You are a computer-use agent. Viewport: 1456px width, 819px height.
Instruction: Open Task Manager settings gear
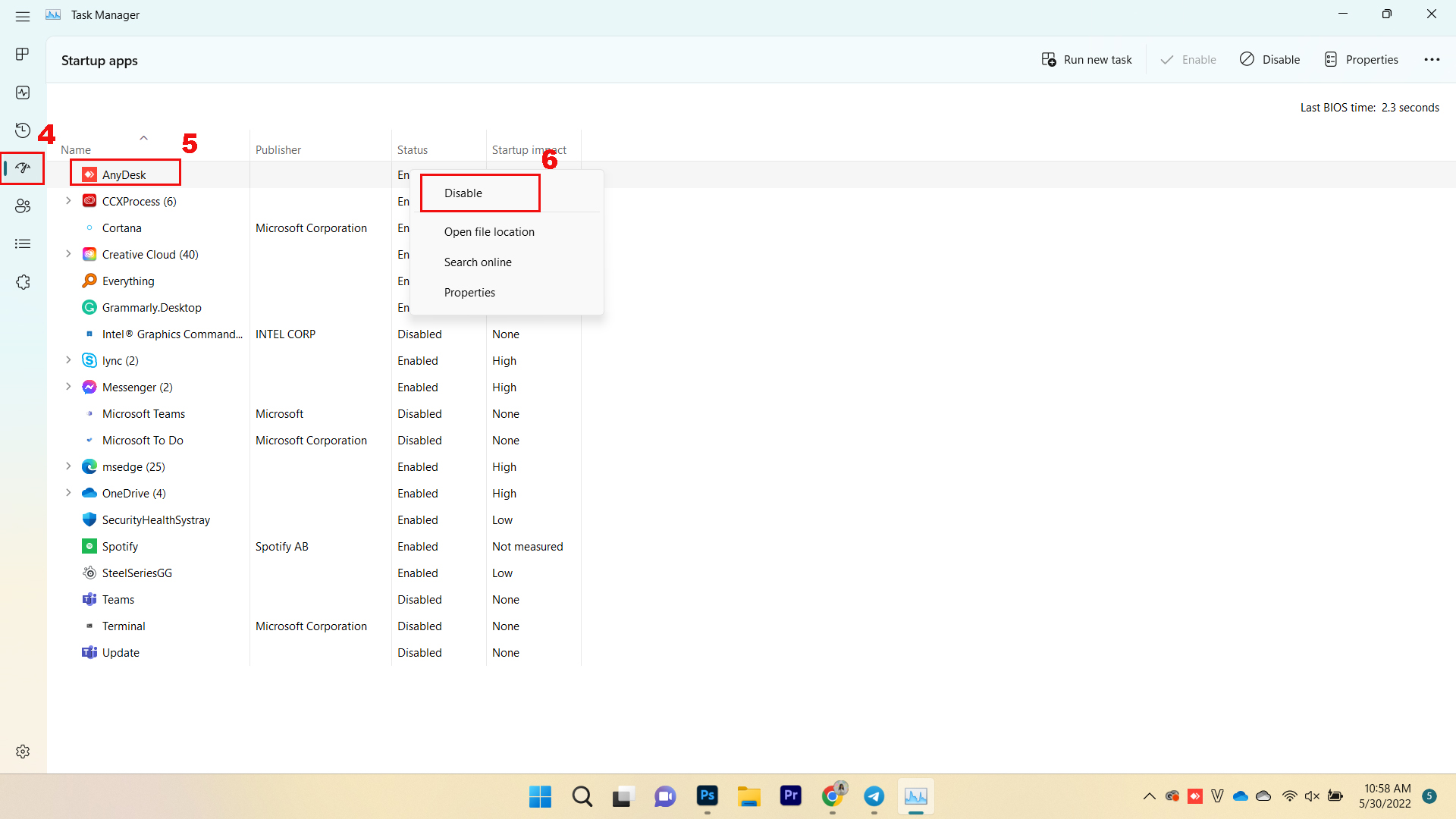pos(23,752)
